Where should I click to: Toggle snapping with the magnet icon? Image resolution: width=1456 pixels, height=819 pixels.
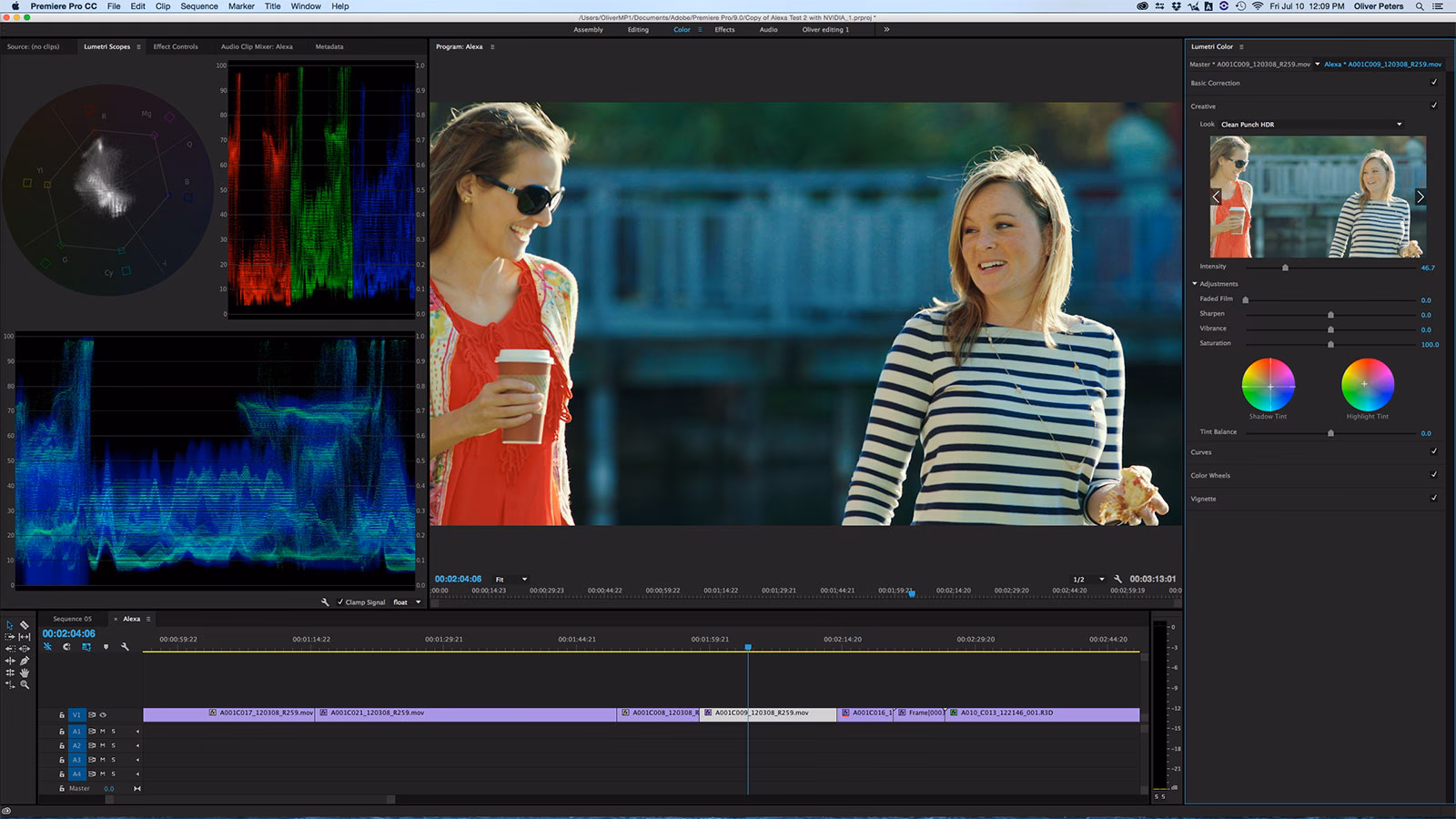coord(66,646)
